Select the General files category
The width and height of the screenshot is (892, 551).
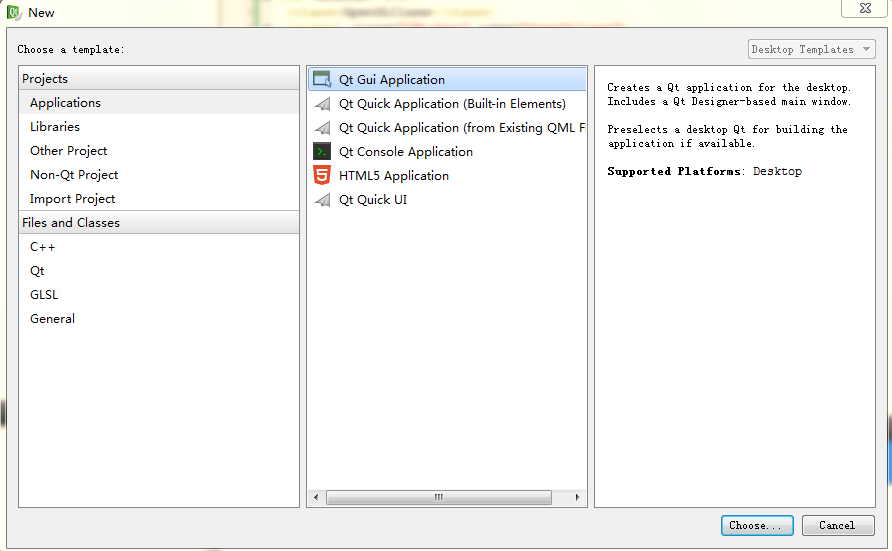159,318
